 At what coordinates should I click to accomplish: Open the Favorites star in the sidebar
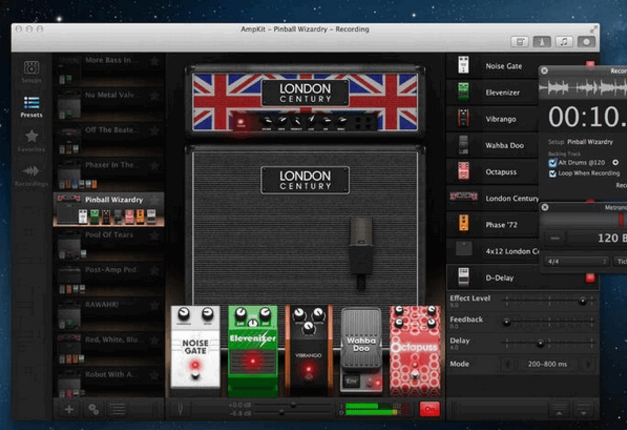tap(31, 141)
